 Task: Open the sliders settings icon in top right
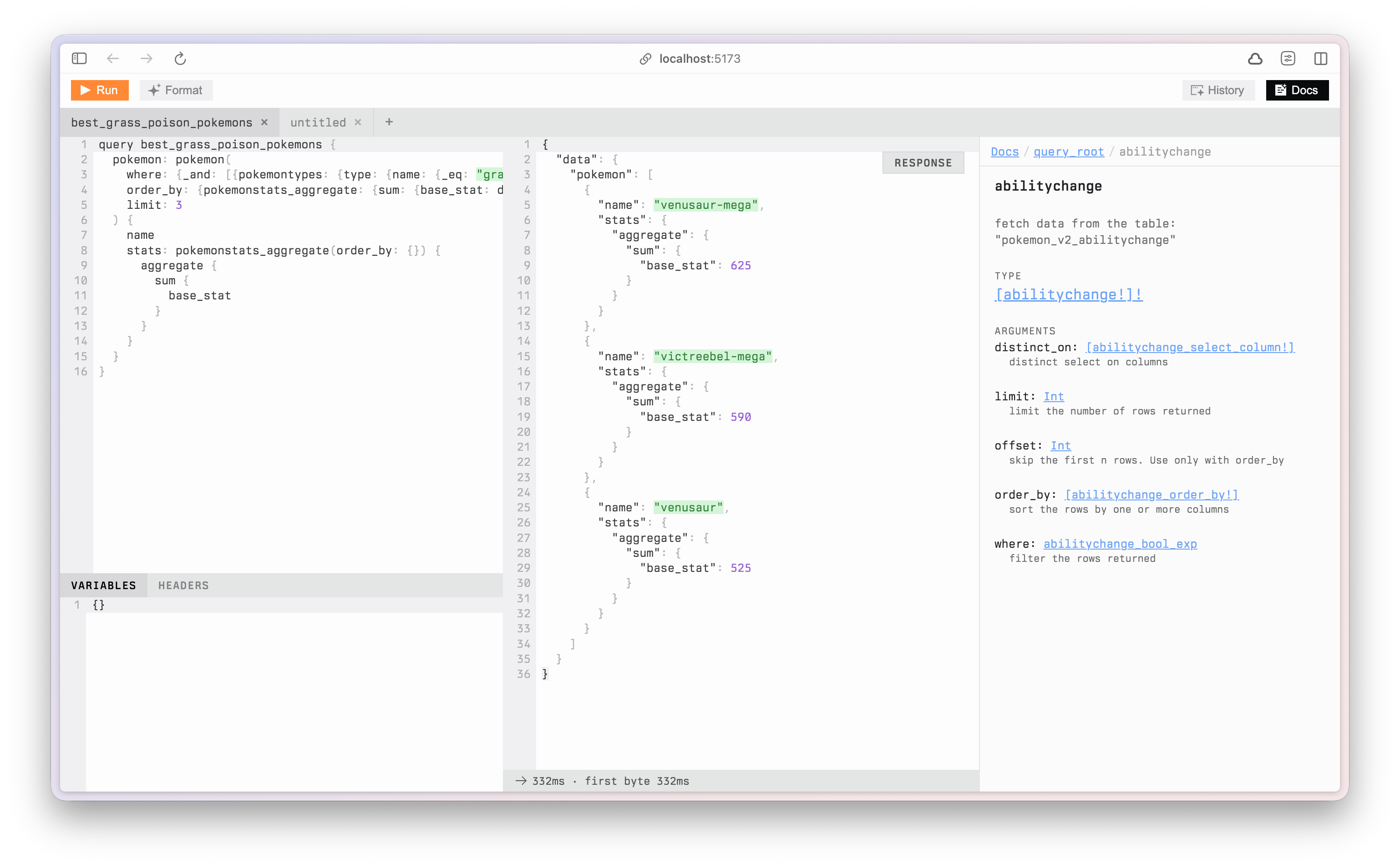[1288, 59]
